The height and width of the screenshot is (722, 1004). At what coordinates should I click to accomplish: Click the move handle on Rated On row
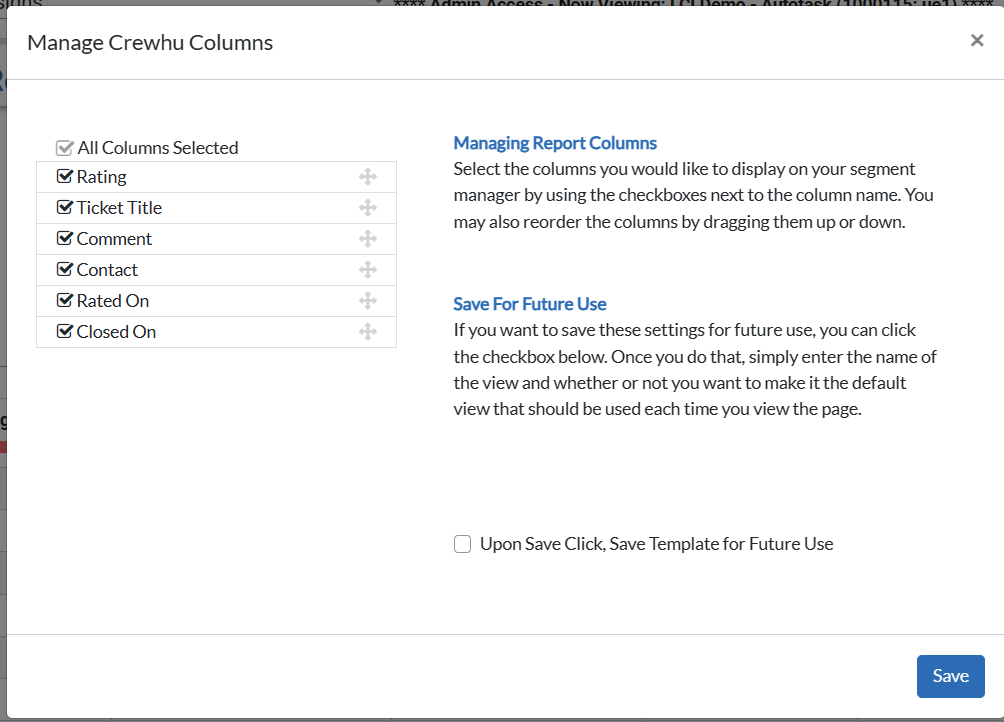tap(368, 301)
